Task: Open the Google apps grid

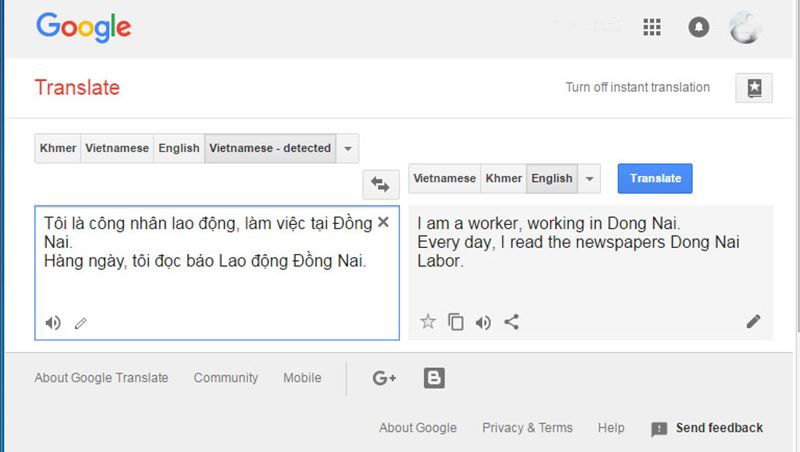Action: click(x=652, y=27)
